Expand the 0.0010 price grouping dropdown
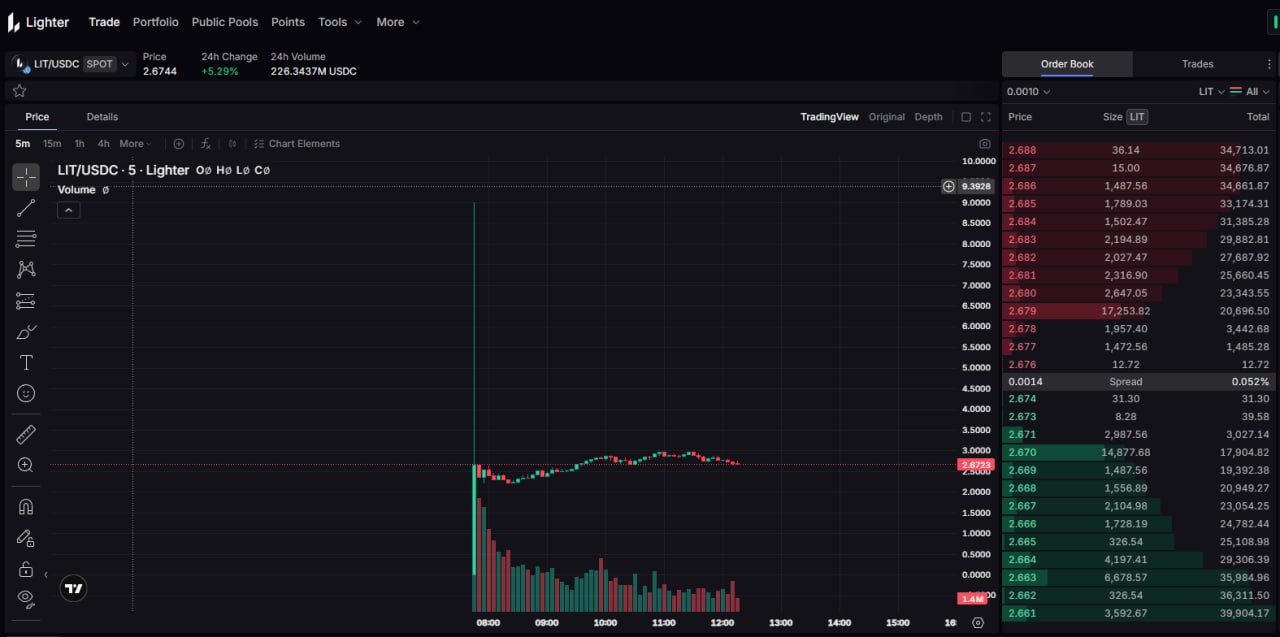This screenshot has height=637, width=1280. (x=1028, y=92)
